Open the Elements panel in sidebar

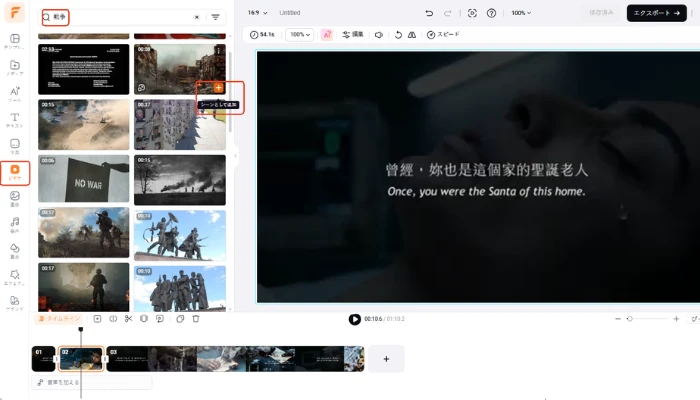tap(15, 251)
